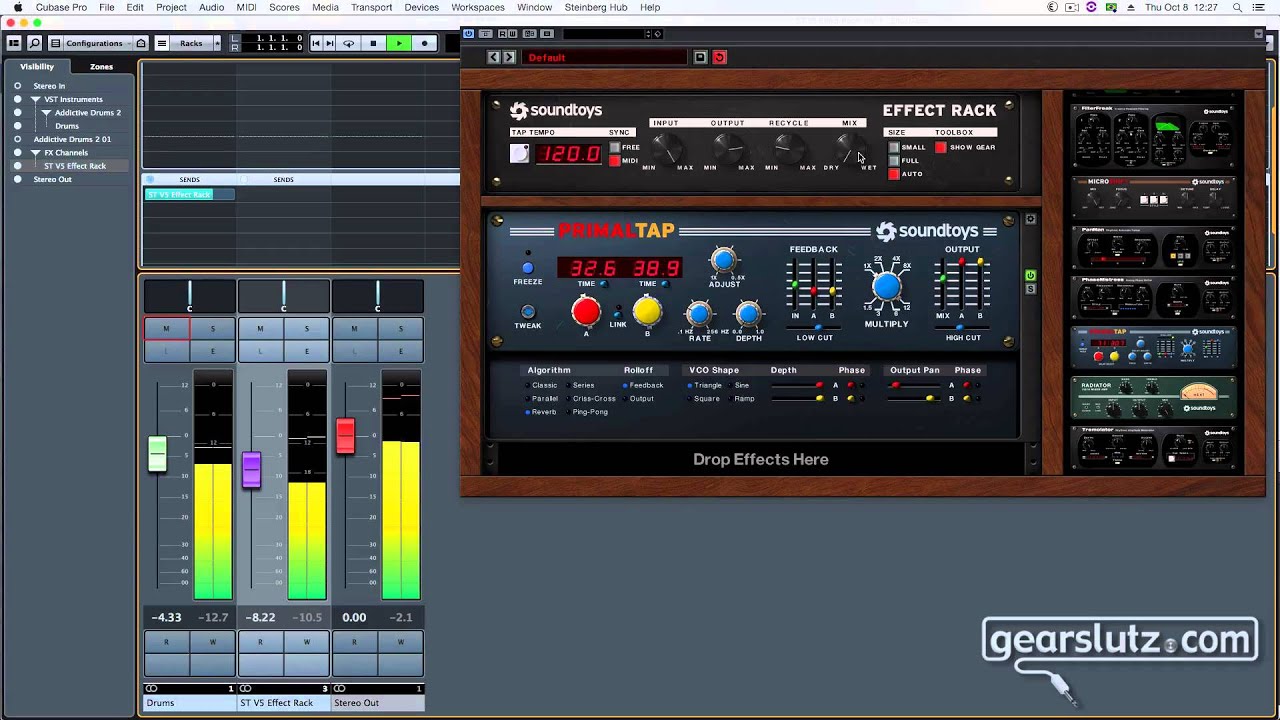Image resolution: width=1280 pixels, height=720 pixels.
Task: Toggle visibility dot for Stereo In
Action: tap(17, 86)
